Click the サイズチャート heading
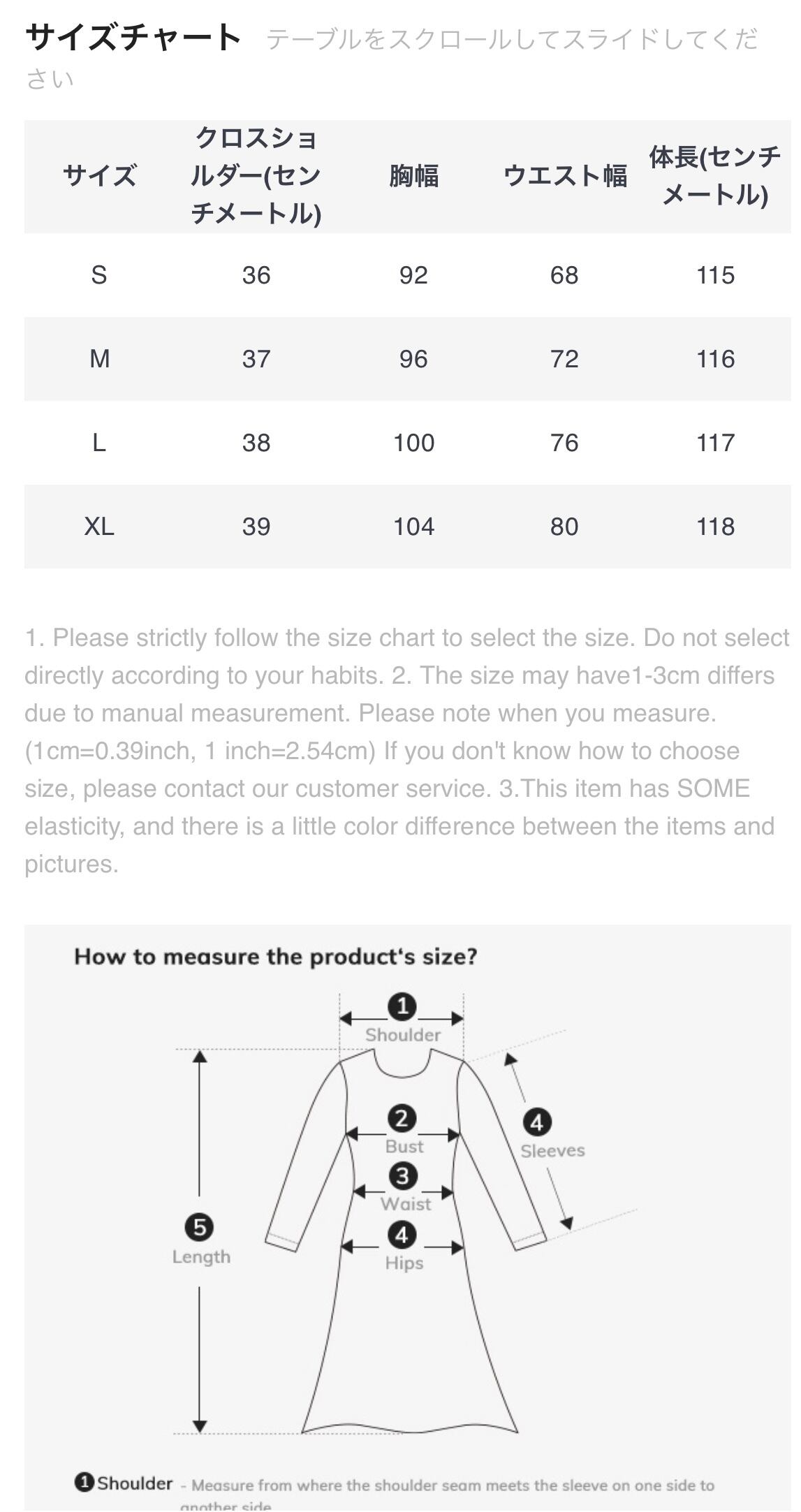The height and width of the screenshot is (1512, 801). [133, 38]
